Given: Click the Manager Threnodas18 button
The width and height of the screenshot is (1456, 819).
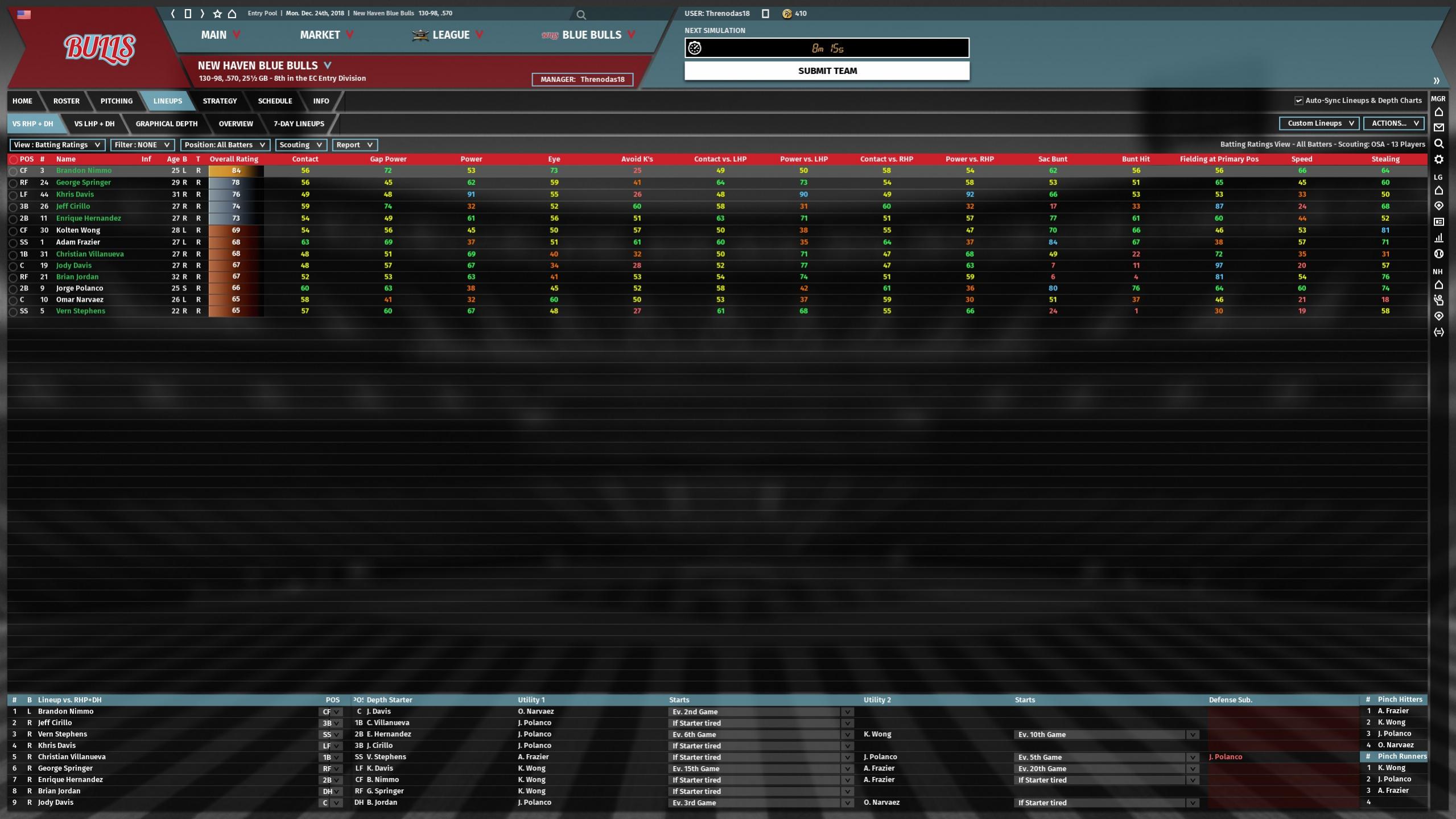Looking at the screenshot, I should [x=582, y=79].
